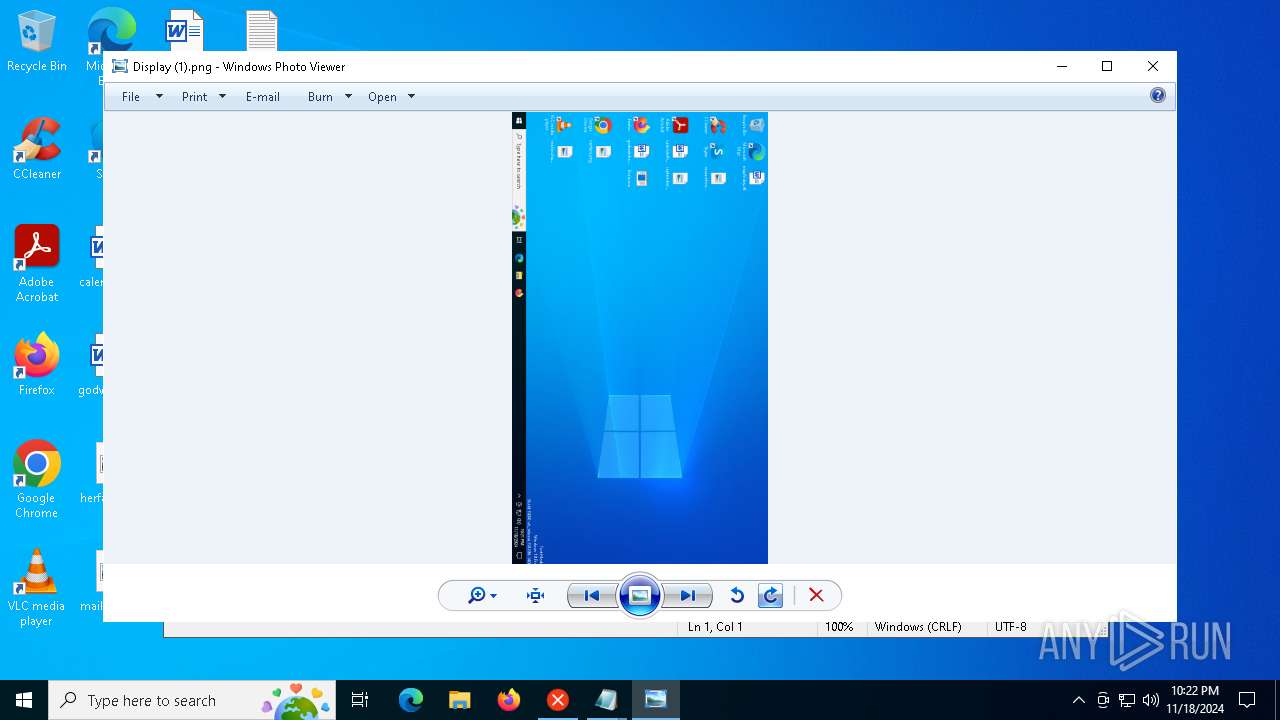Image resolution: width=1280 pixels, height=720 pixels.
Task: Open Photo Viewer help icon
Action: point(1157,96)
